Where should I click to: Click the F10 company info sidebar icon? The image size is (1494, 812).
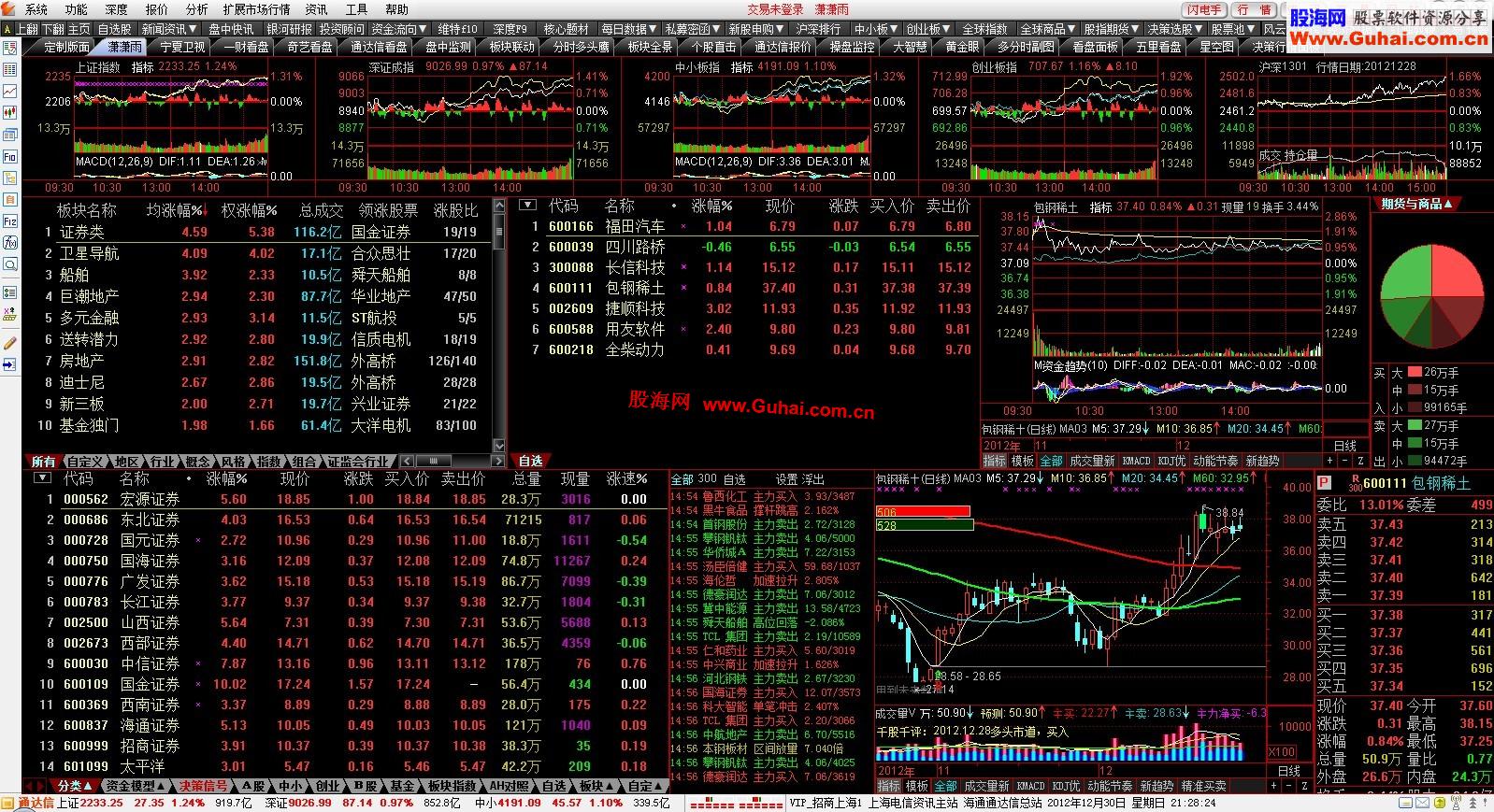pyautogui.click(x=10, y=156)
